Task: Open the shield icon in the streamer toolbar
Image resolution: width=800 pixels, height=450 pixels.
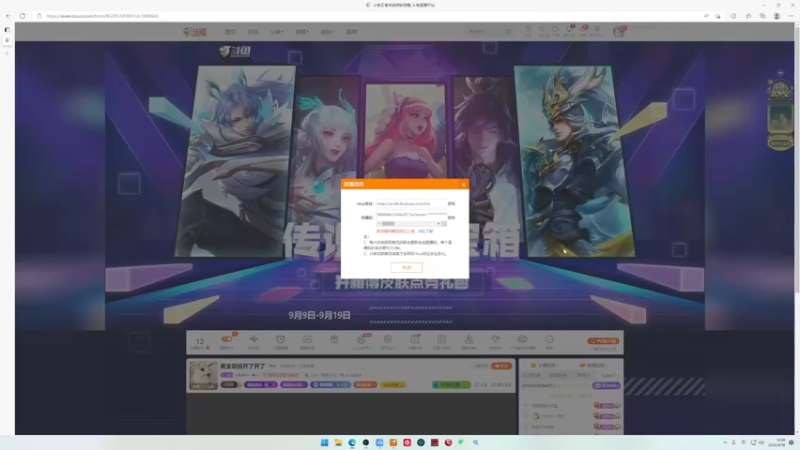Action: pyautogui.click(x=388, y=340)
